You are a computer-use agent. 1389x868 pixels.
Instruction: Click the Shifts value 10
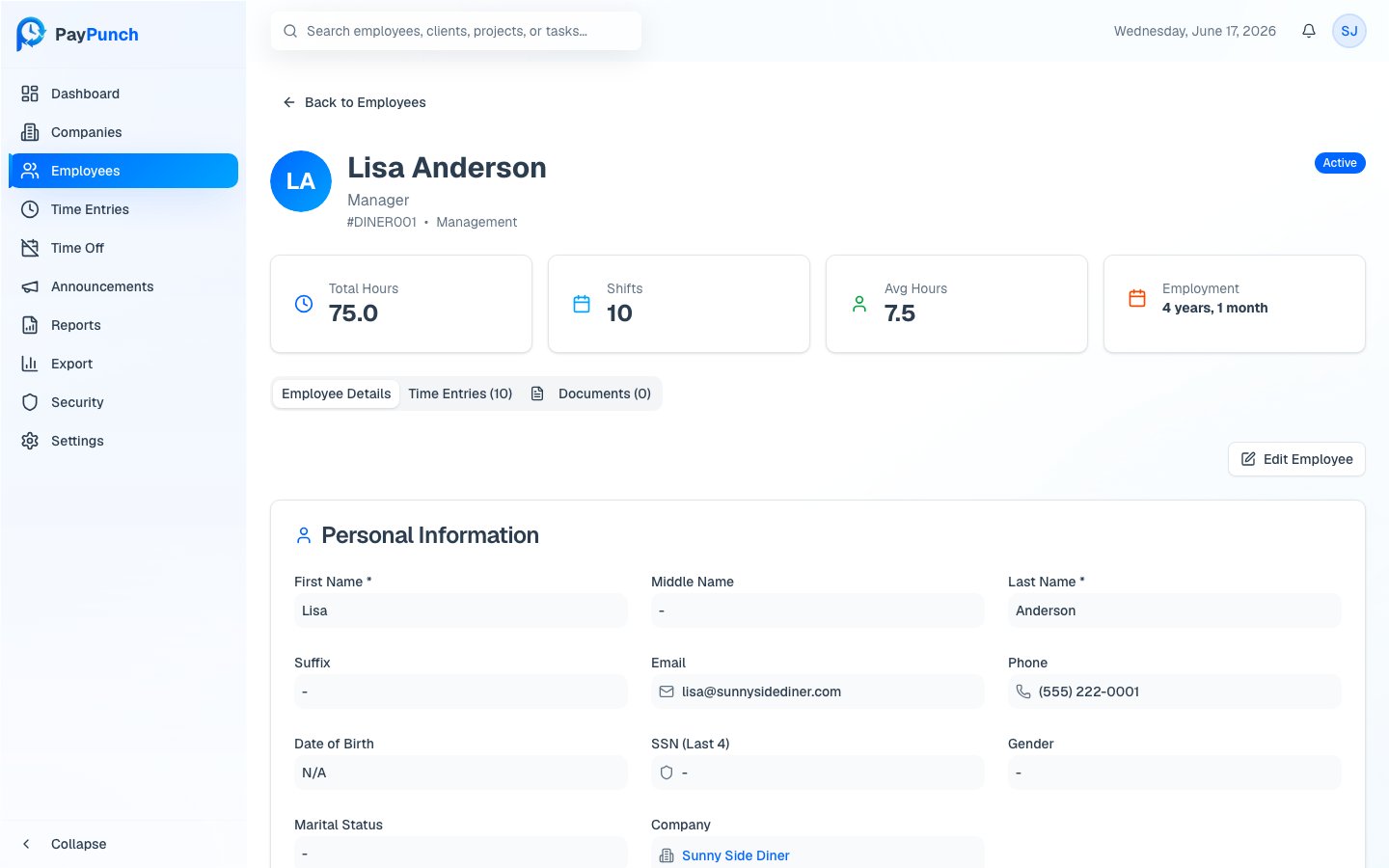click(619, 313)
